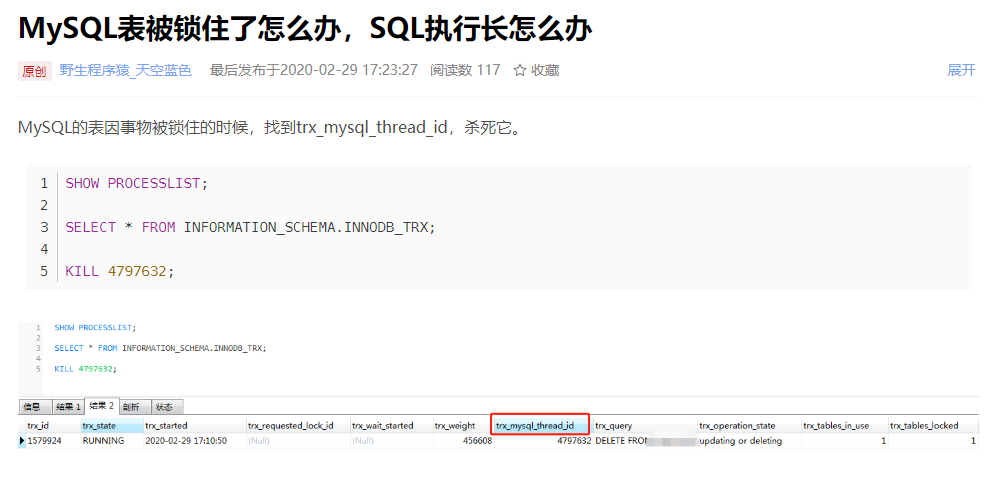Click code line SHOW PROCESSLIST;
This screenshot has height=502, width=995.
(x=136, y=183)
